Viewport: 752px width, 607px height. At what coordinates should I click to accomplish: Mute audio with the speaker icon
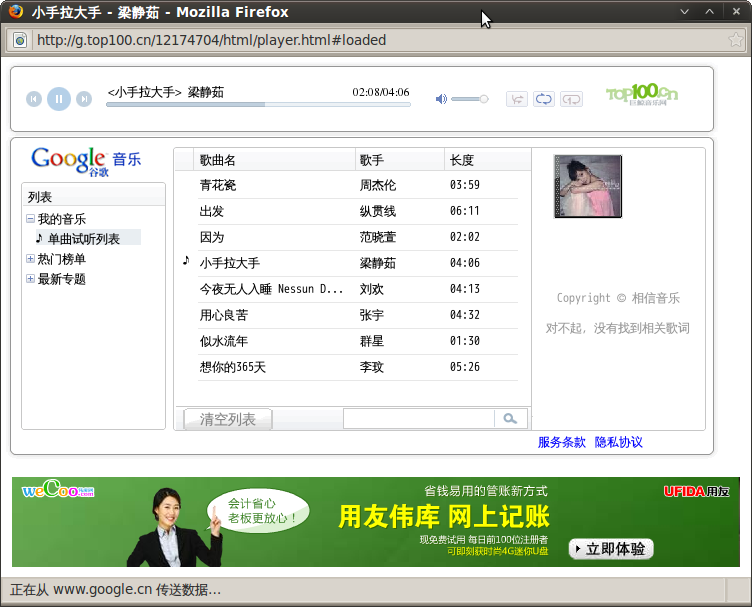click(x=441, y=99)
